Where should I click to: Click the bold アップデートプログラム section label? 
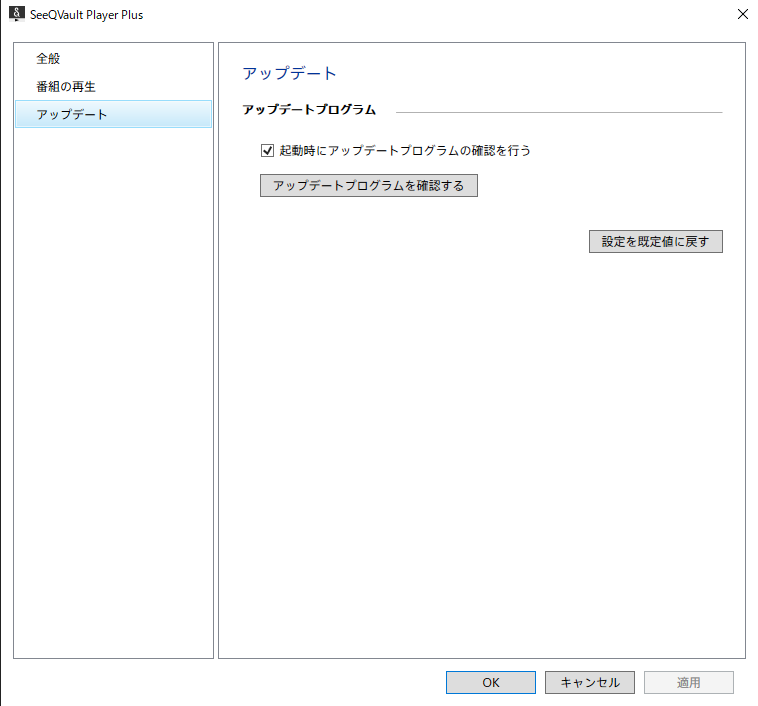[309, 109]
